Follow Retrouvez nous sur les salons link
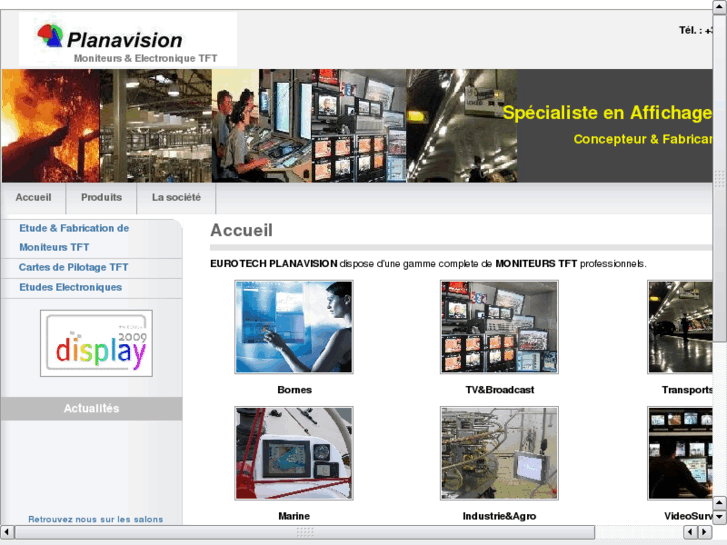This screenshot has width=727, height=545. [x=96, y=519]
